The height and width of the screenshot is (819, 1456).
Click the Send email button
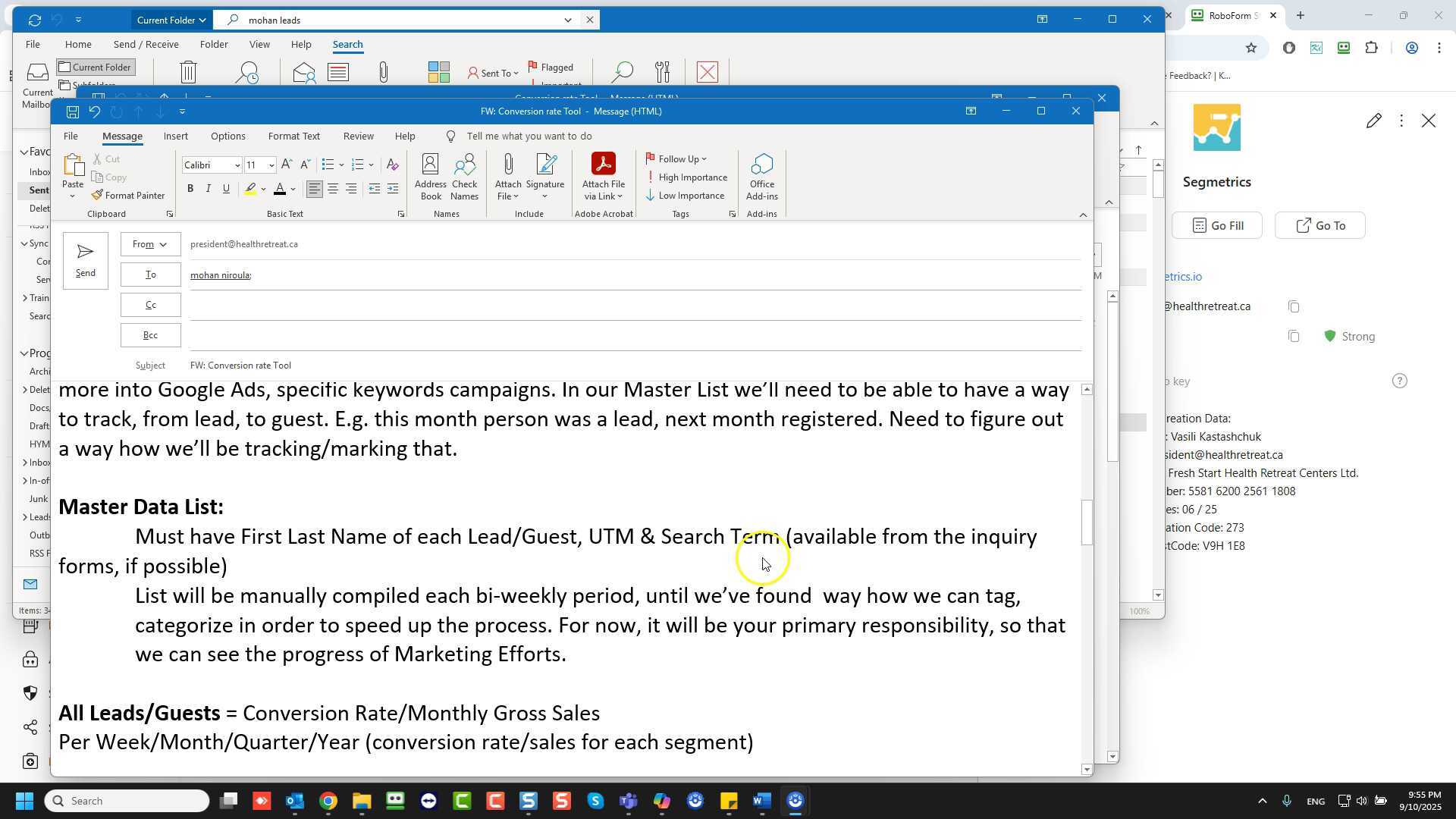click(85, 260)
